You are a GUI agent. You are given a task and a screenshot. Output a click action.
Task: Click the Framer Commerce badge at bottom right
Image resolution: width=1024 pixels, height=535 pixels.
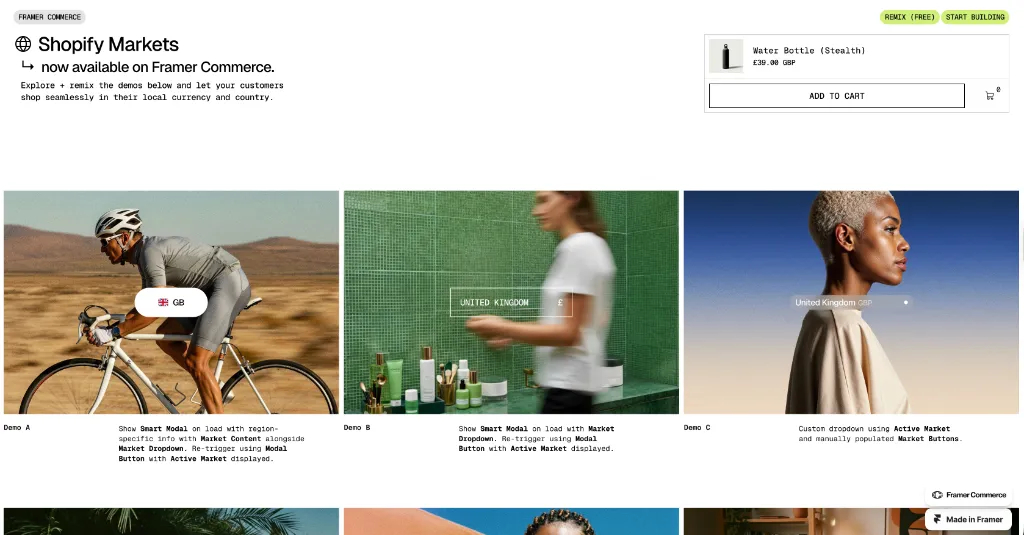click(968, 495)
